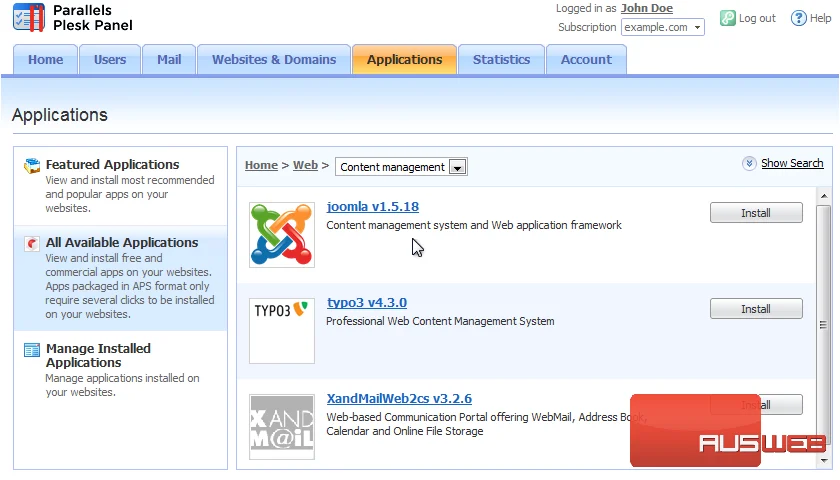Image resolution: width=840 pixels, height=480 pixels.
Task: Click the Home breadcrumb link
Action: pyautogui.click(x=261, y=166)
